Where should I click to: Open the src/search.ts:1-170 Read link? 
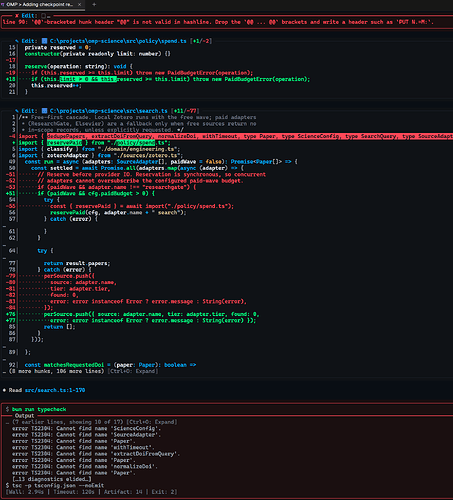pos(55,390)
